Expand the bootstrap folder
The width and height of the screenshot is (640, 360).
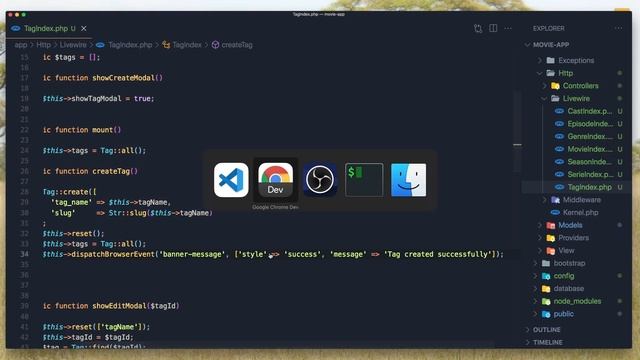(569, 263)
